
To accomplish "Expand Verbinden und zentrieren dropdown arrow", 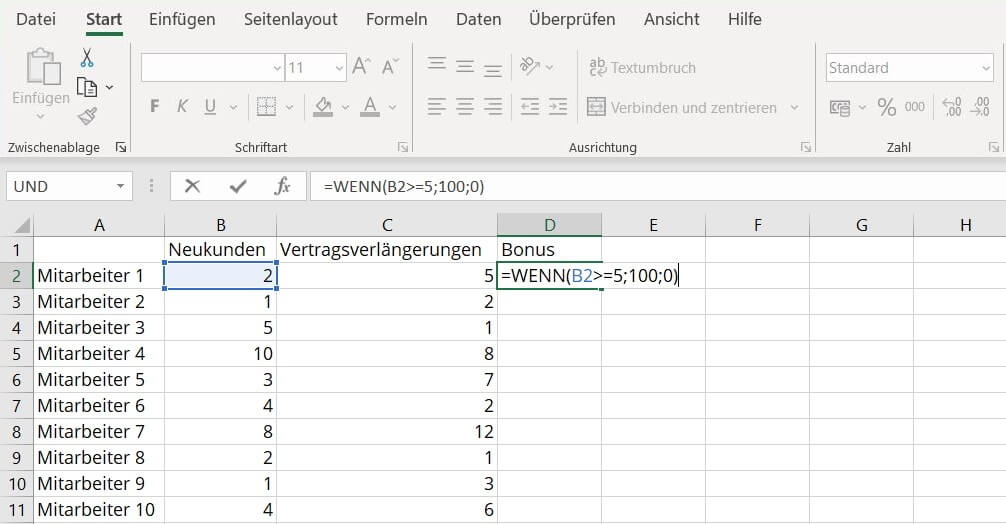I will tap(794, 107).
